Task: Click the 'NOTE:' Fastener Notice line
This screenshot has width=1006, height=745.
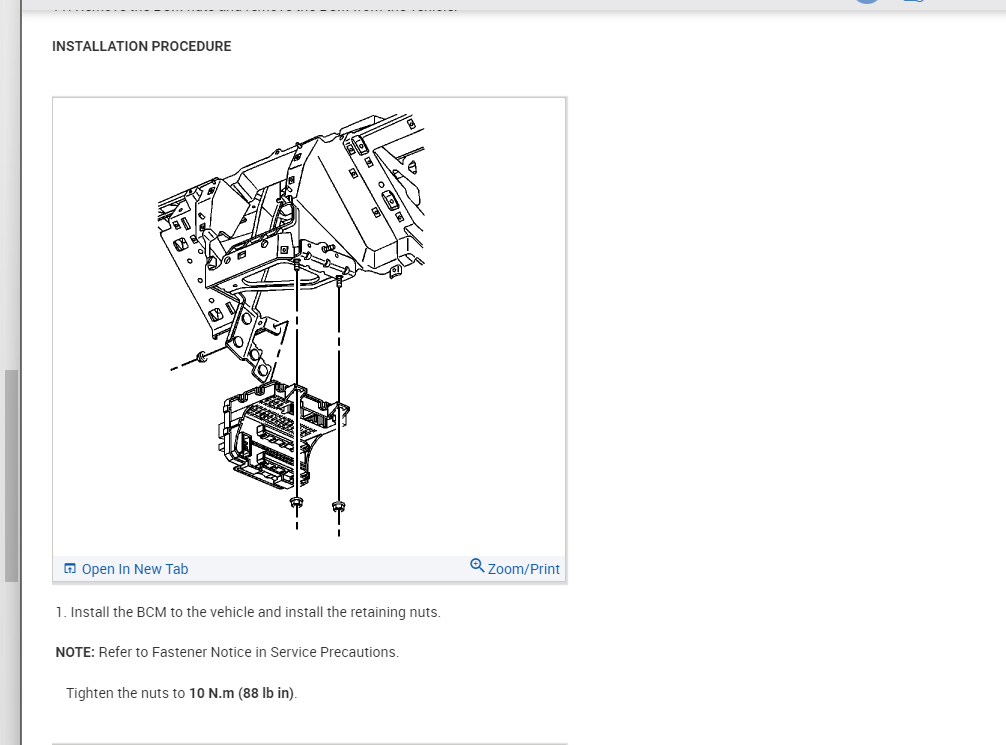Action: pos(227,652)
